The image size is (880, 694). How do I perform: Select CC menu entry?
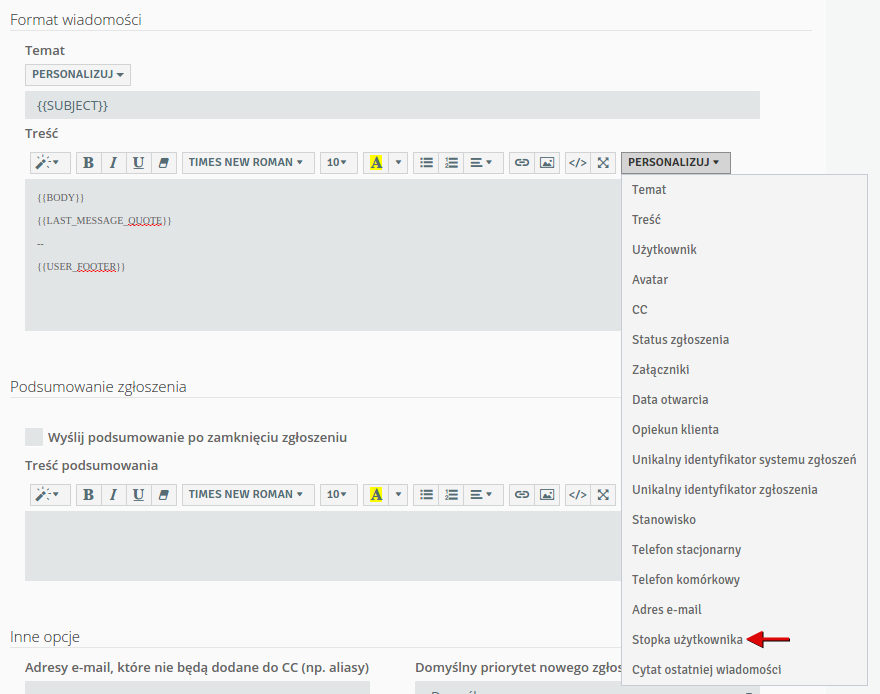744,310
